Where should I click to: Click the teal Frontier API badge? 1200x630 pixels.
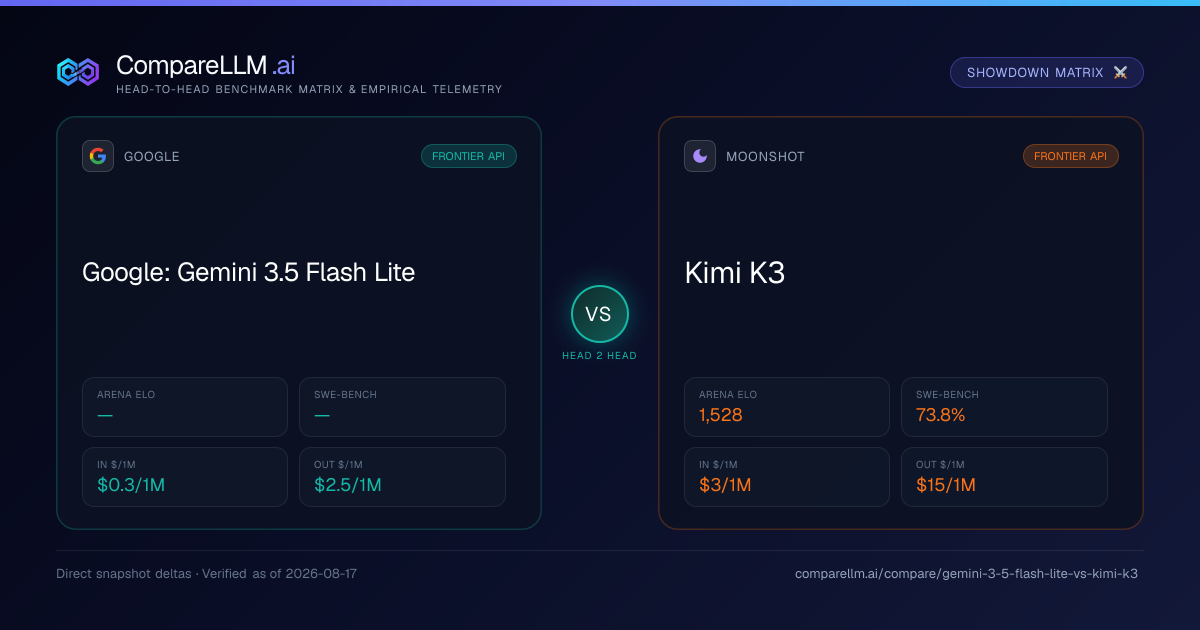tap(469, 156)
